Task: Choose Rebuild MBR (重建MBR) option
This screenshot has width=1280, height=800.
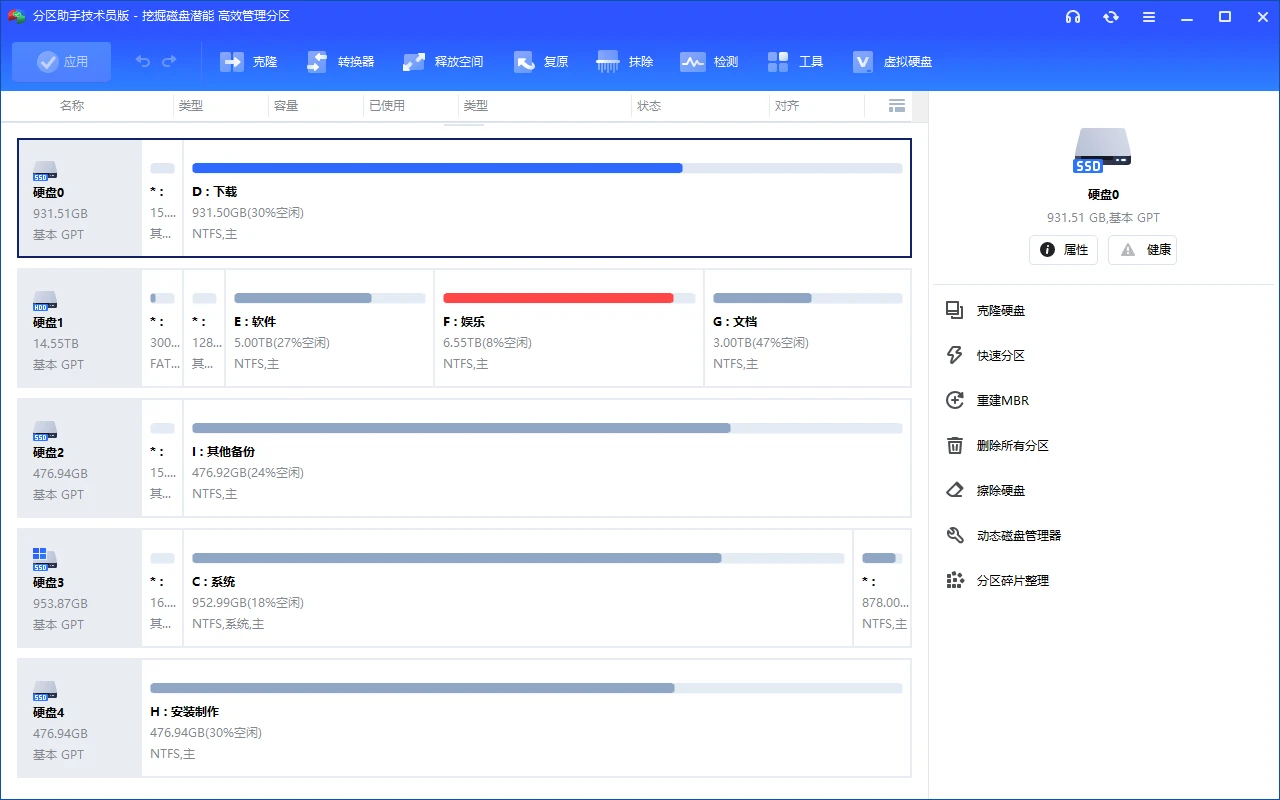Action: [1002, 401]
